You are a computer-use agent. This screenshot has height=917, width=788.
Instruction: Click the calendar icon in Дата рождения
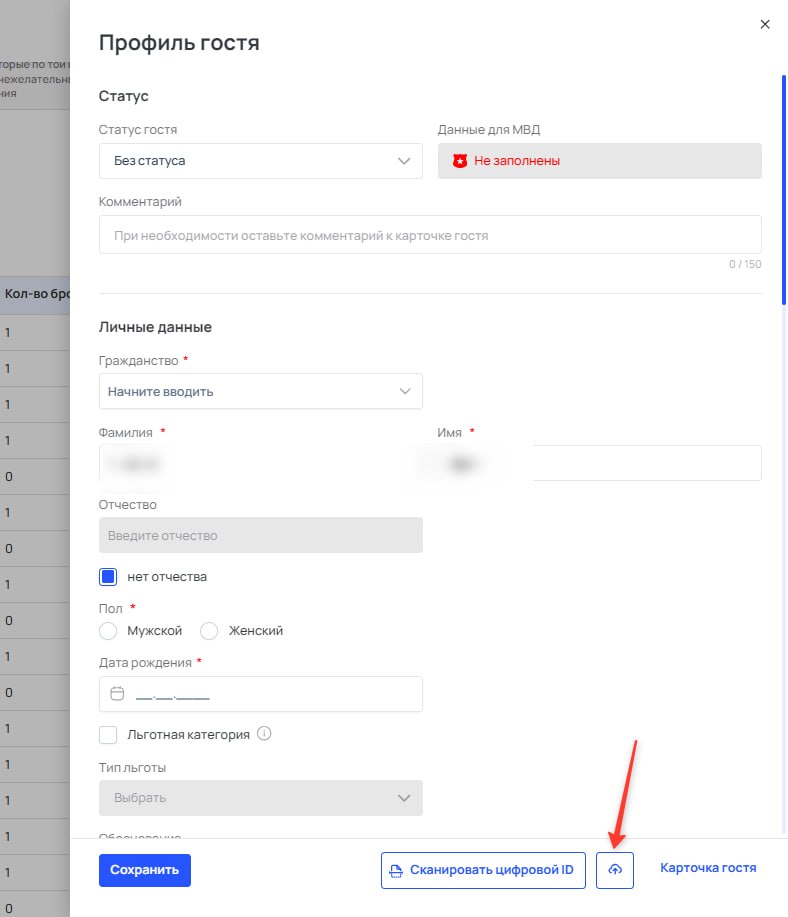[x=117, y=694]
